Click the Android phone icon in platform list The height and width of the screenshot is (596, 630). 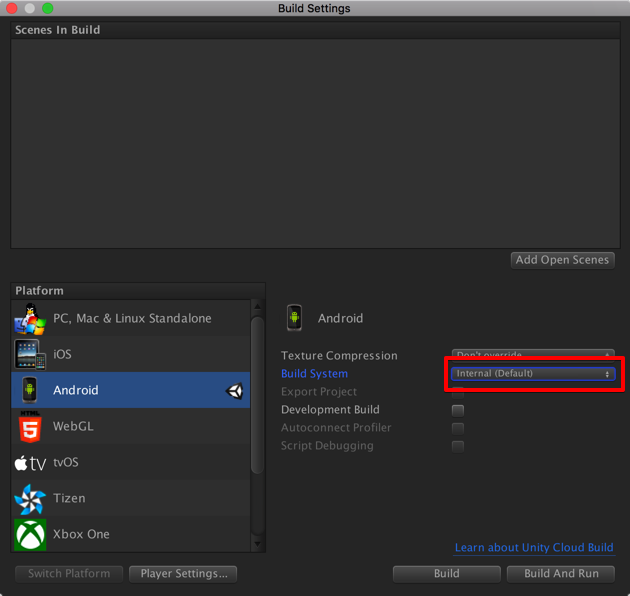pos(29,390)
